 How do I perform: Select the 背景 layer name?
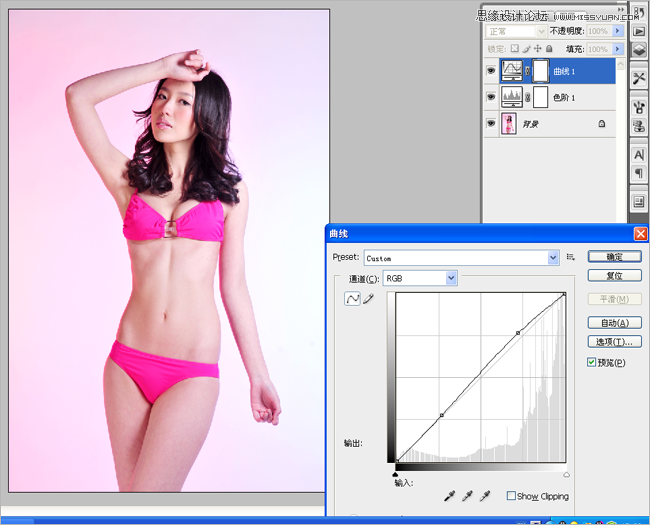tap(530, 124)
